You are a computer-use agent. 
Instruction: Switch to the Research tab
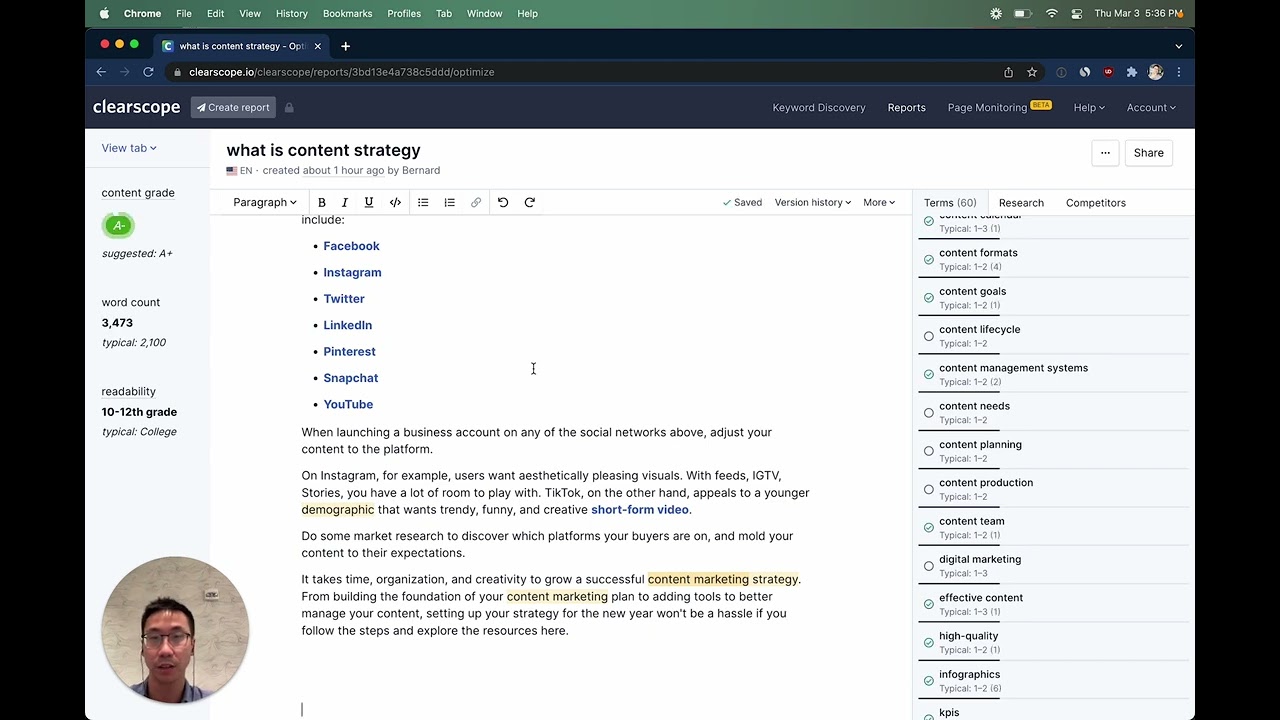pyautogui.click(x=1021, y=202)
